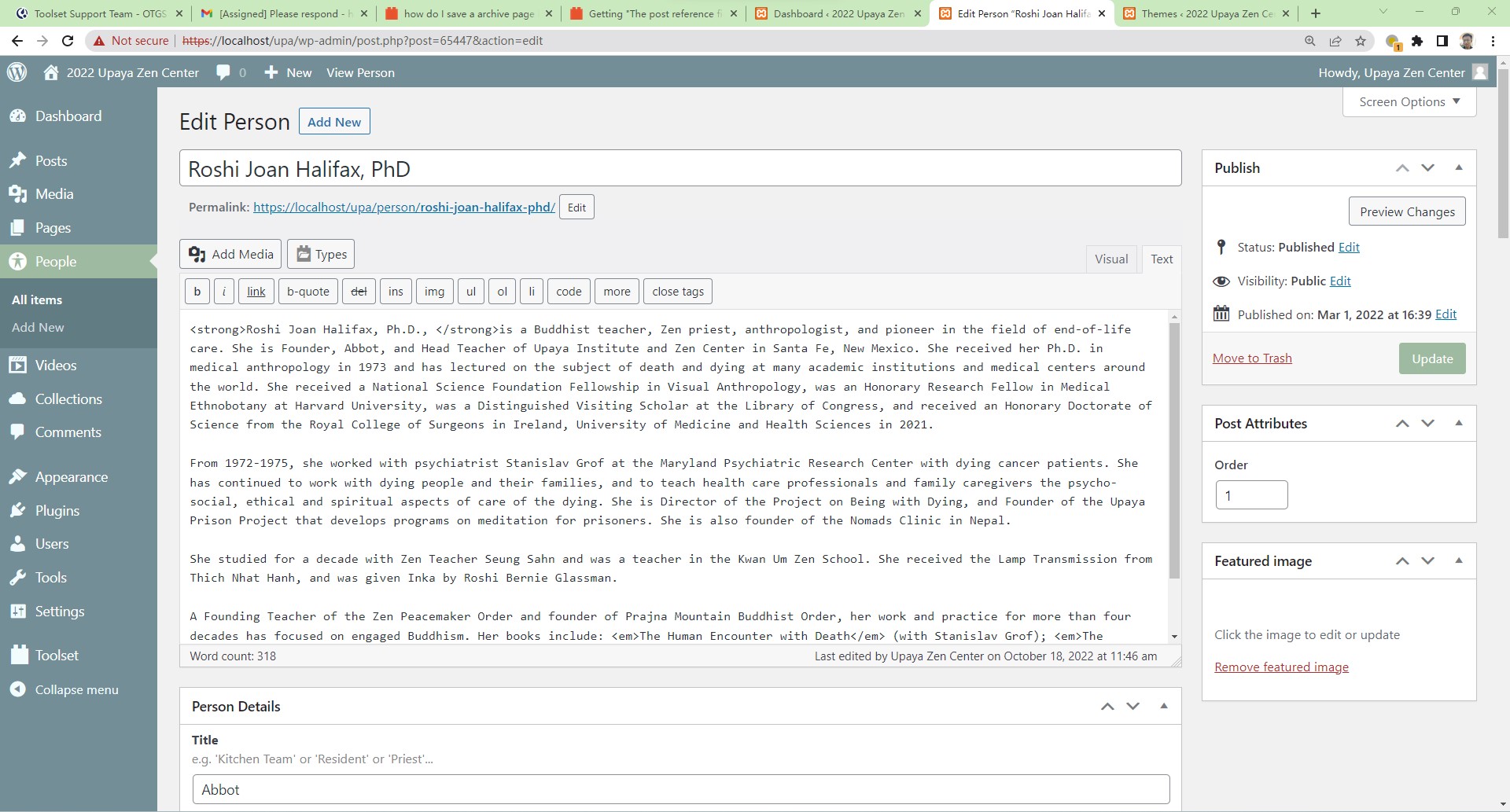This screenshot has height=812, width=1510.
Task: Click the Types button
Action: pos(321,254)
